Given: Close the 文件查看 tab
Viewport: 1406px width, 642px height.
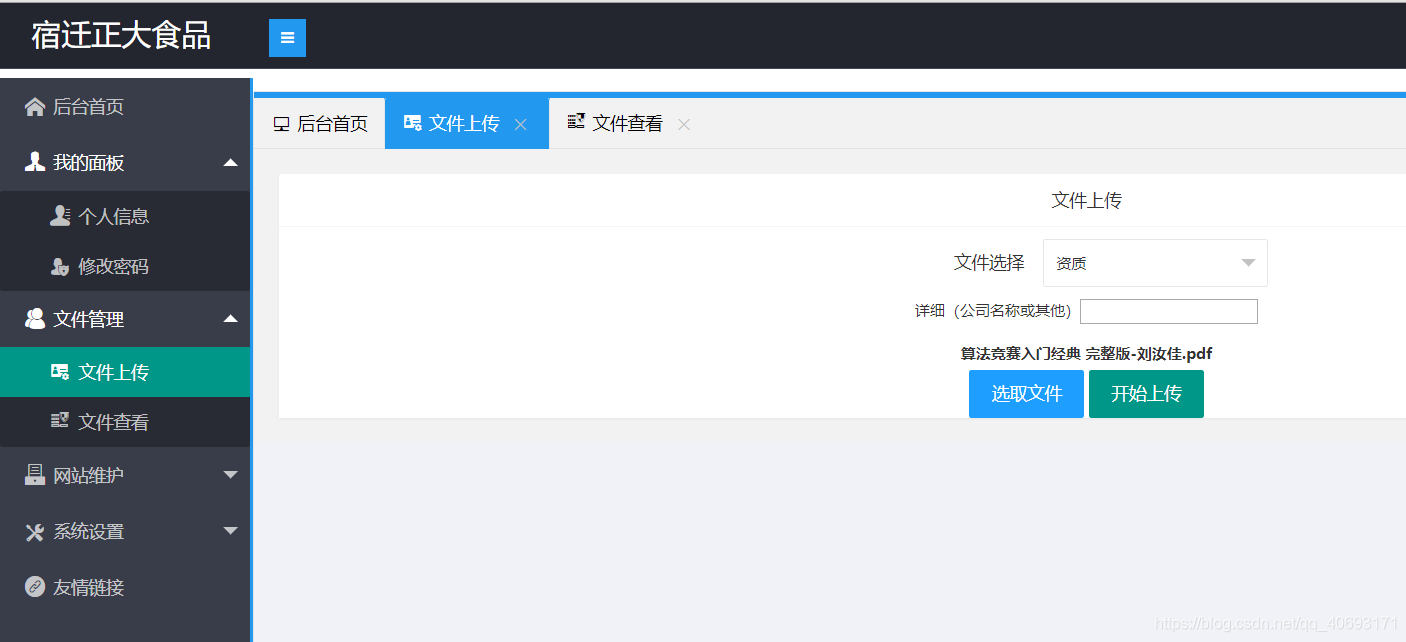Looking at the screenshot, I should coord(684,124).
